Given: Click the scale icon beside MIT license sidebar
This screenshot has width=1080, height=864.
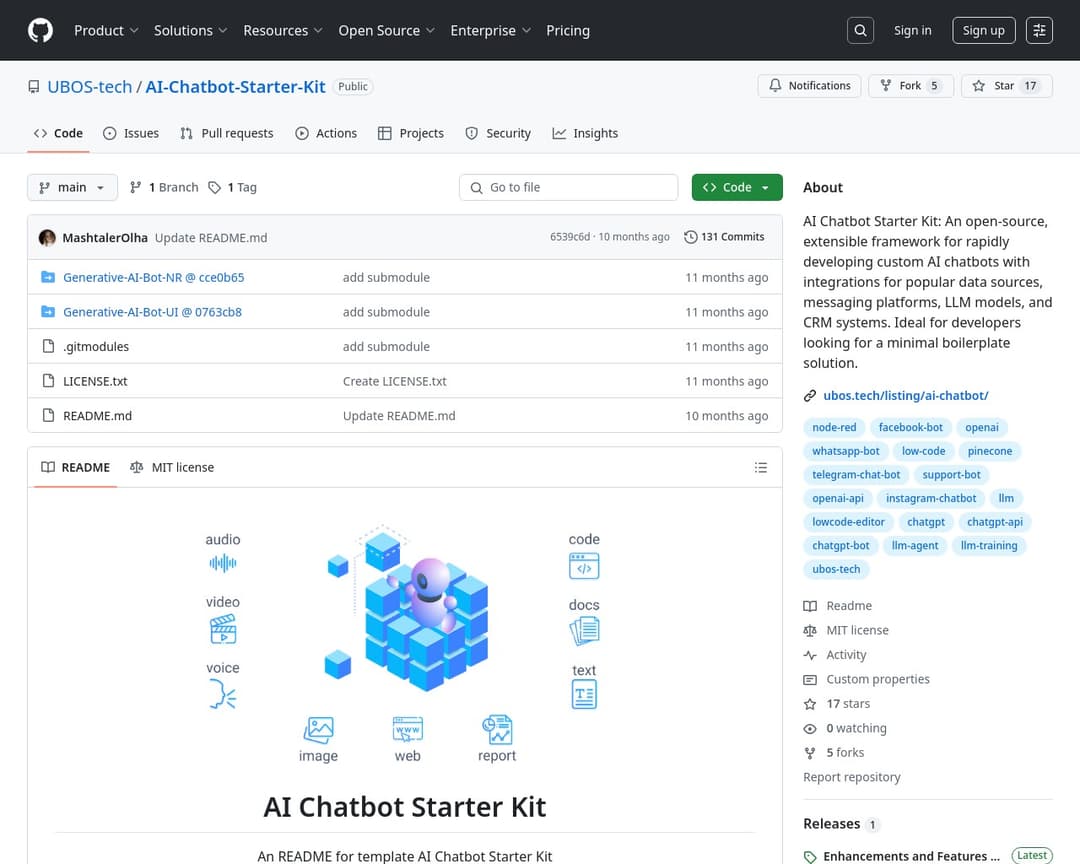Looking at the screenshot, I should pos(810,630).
